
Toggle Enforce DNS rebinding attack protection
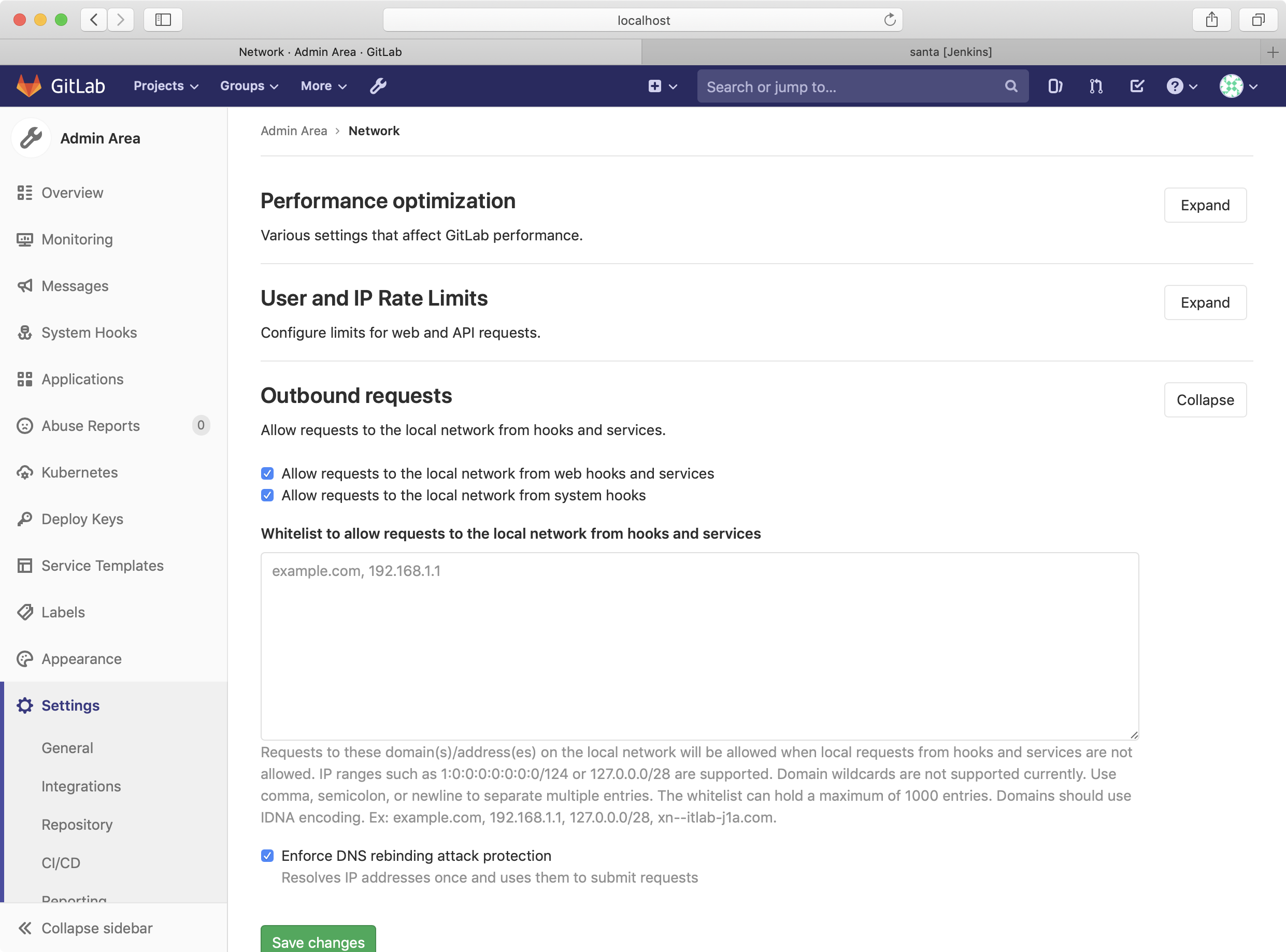(267, 856)
